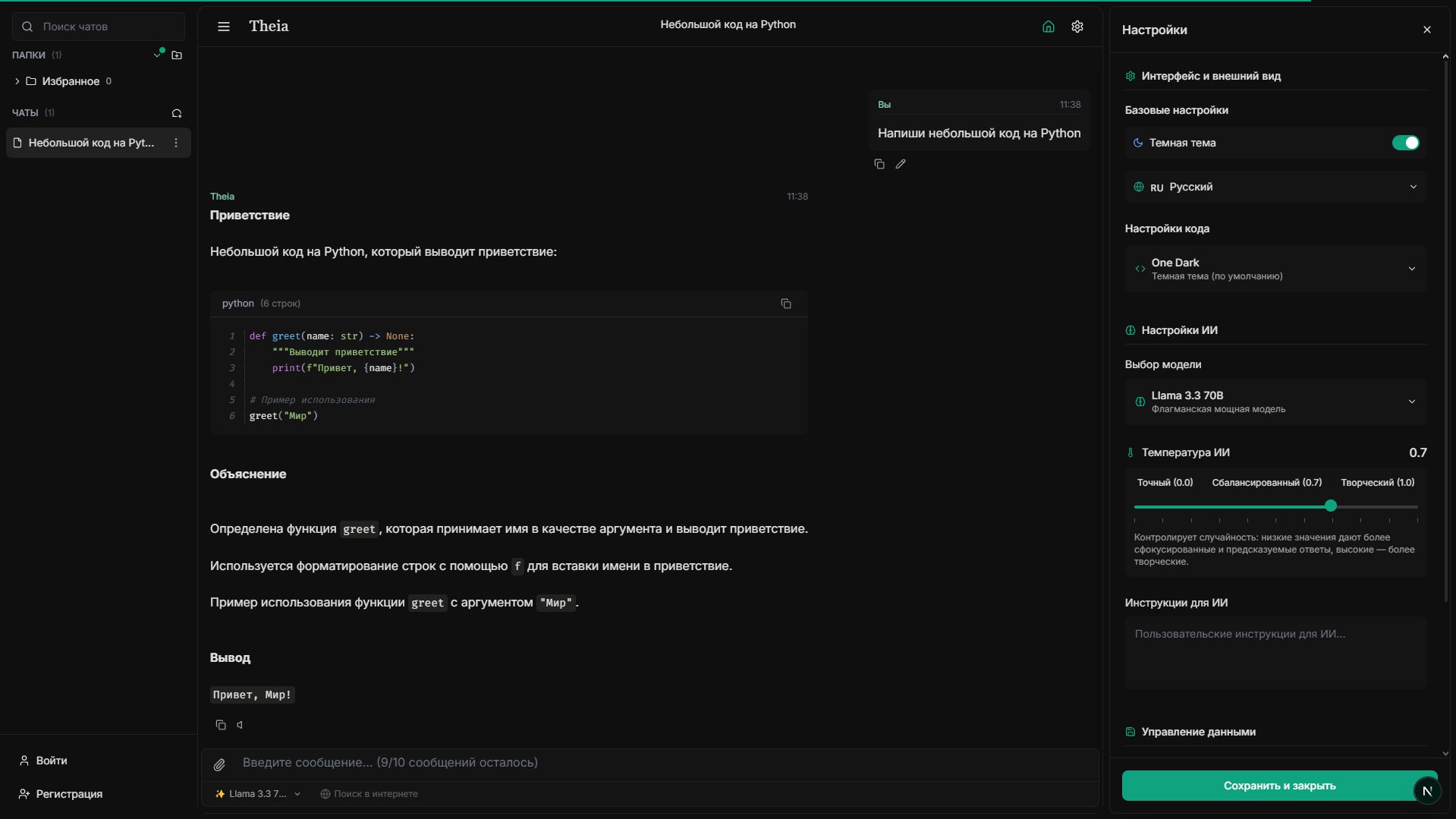The height and width of the screenshot is (819, 1456).
Task: Start a new chat with icon
Action: pos(177,113)
